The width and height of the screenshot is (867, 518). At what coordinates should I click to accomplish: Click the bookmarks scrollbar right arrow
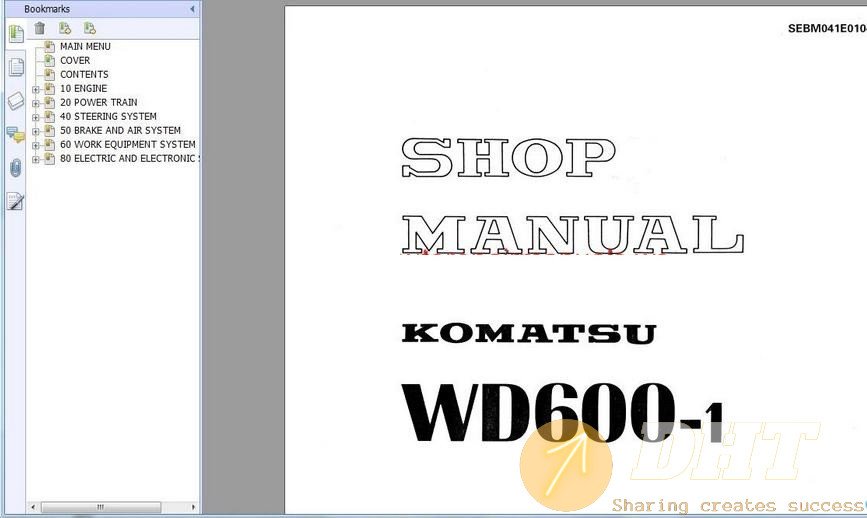pyautogui.click(x=193, y=507)
